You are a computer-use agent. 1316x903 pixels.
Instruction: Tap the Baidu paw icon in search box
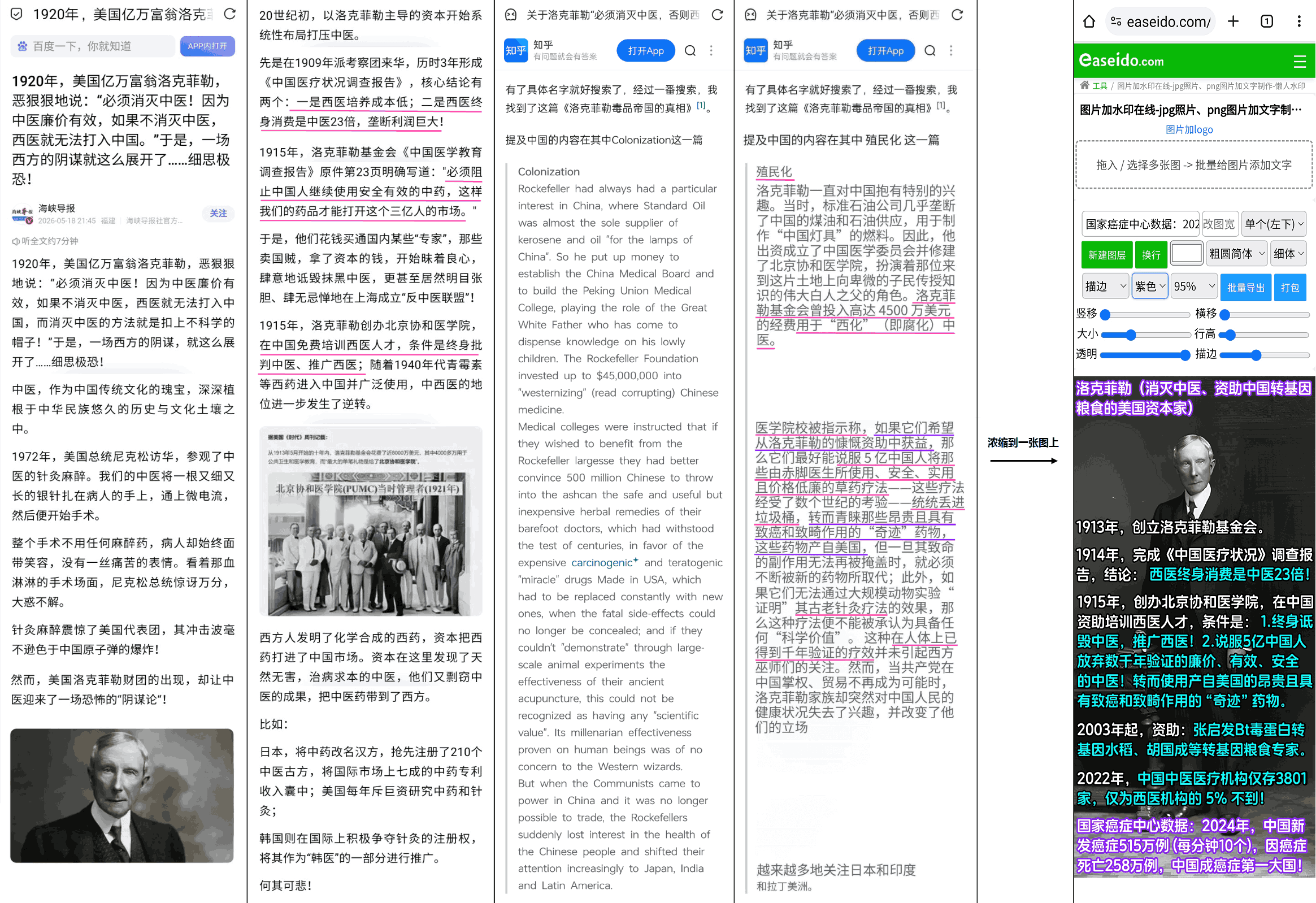point(22,46)
